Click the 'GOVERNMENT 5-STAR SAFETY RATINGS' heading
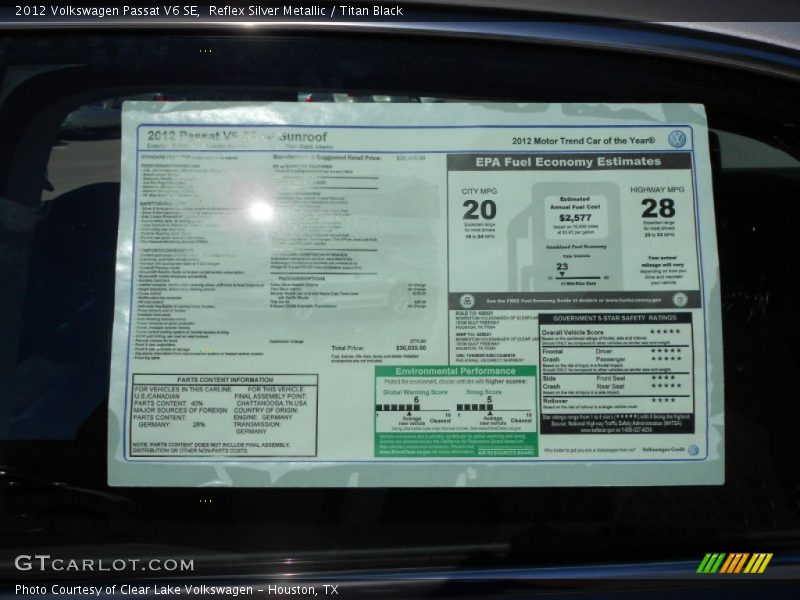 point(615,318)
